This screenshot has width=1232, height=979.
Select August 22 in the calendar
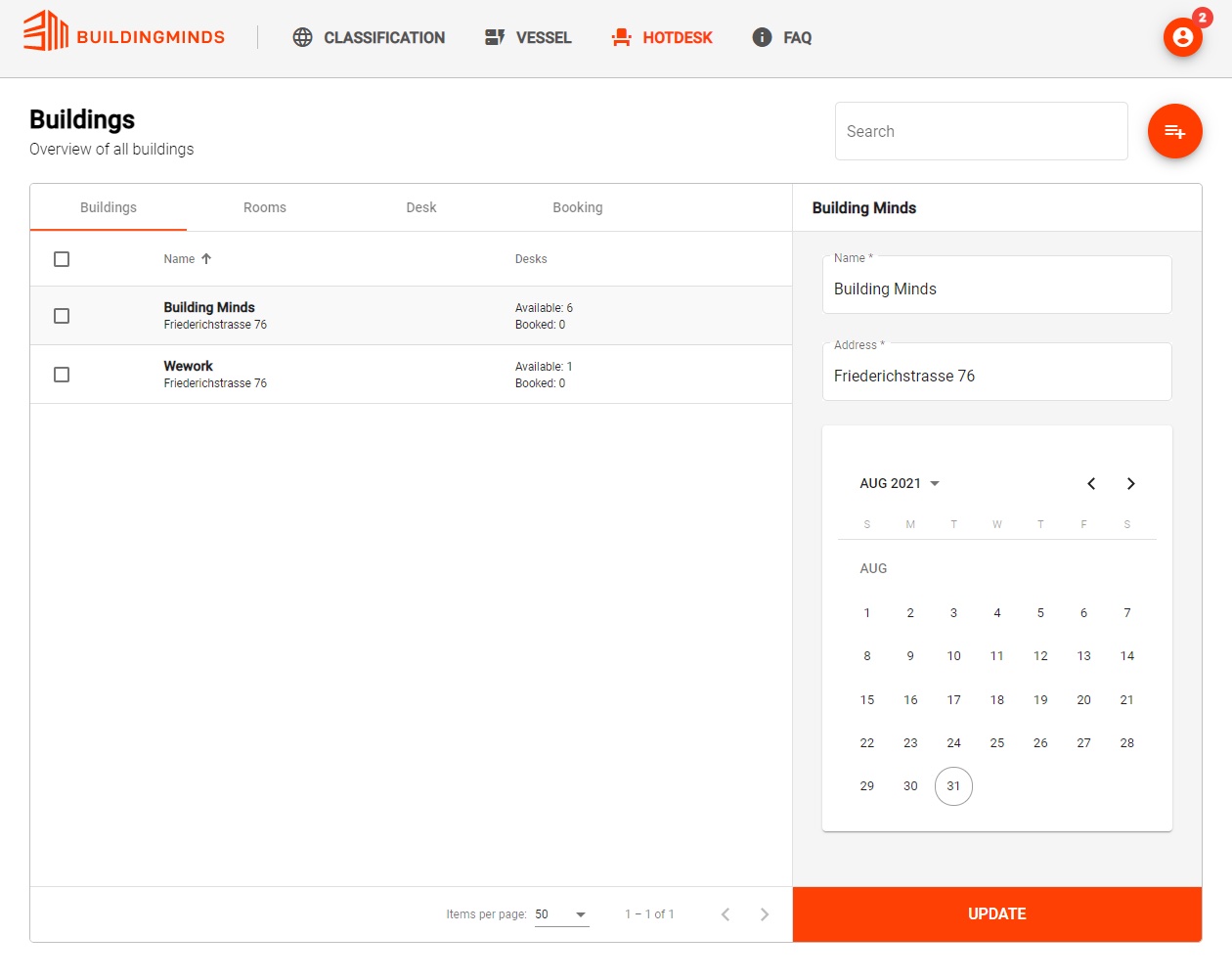867,743
